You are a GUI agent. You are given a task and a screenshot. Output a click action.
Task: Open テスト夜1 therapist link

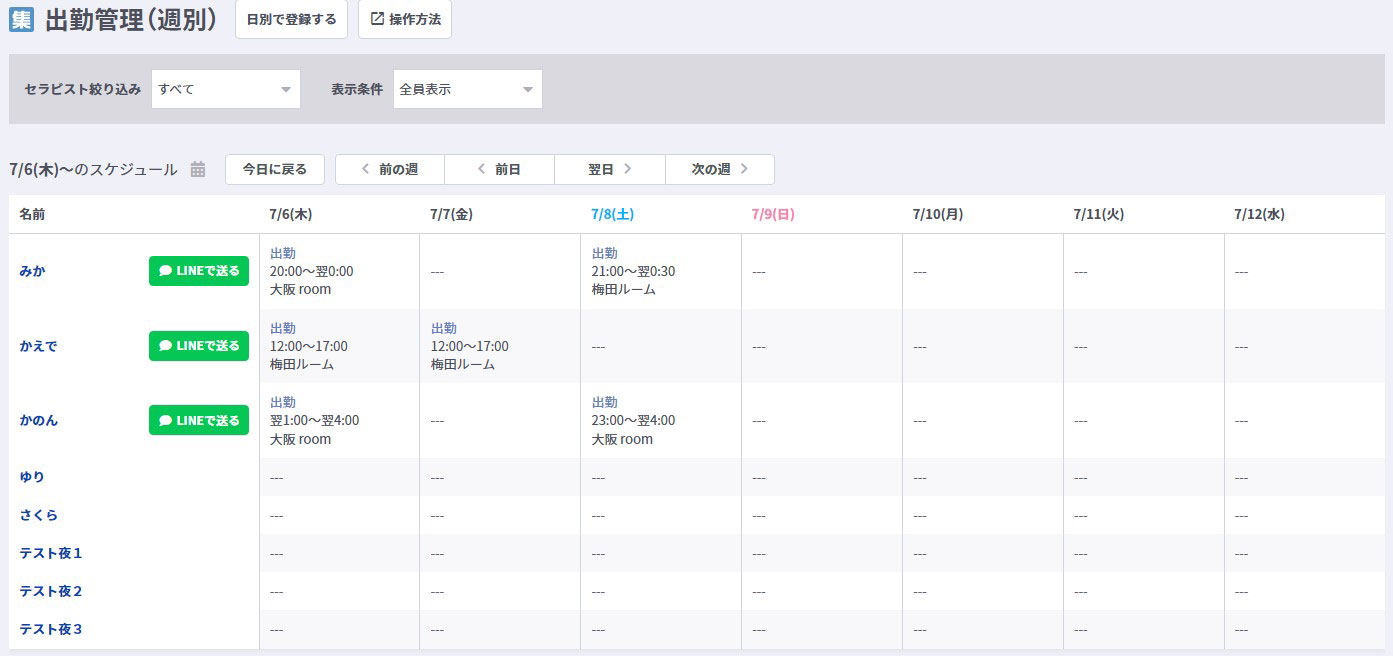tap(51, 553)
